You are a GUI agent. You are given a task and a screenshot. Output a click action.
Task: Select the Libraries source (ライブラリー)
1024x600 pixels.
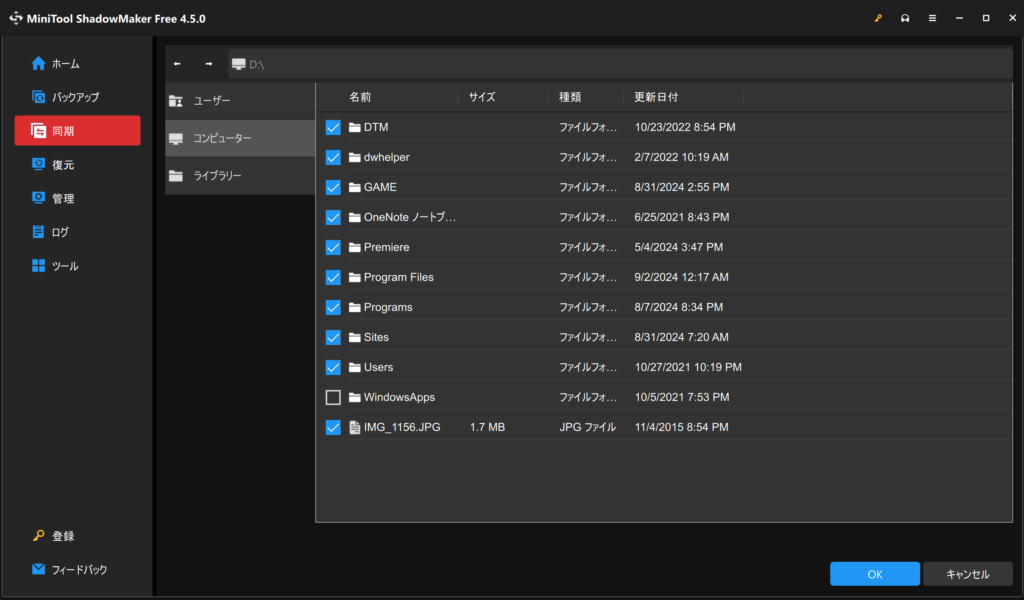click(240, 176)
